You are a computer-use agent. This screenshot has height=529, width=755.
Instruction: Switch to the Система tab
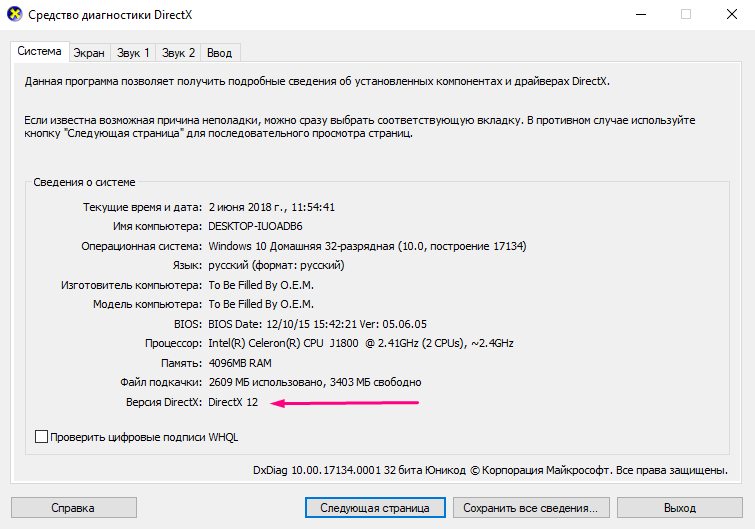tap(39, 52)
